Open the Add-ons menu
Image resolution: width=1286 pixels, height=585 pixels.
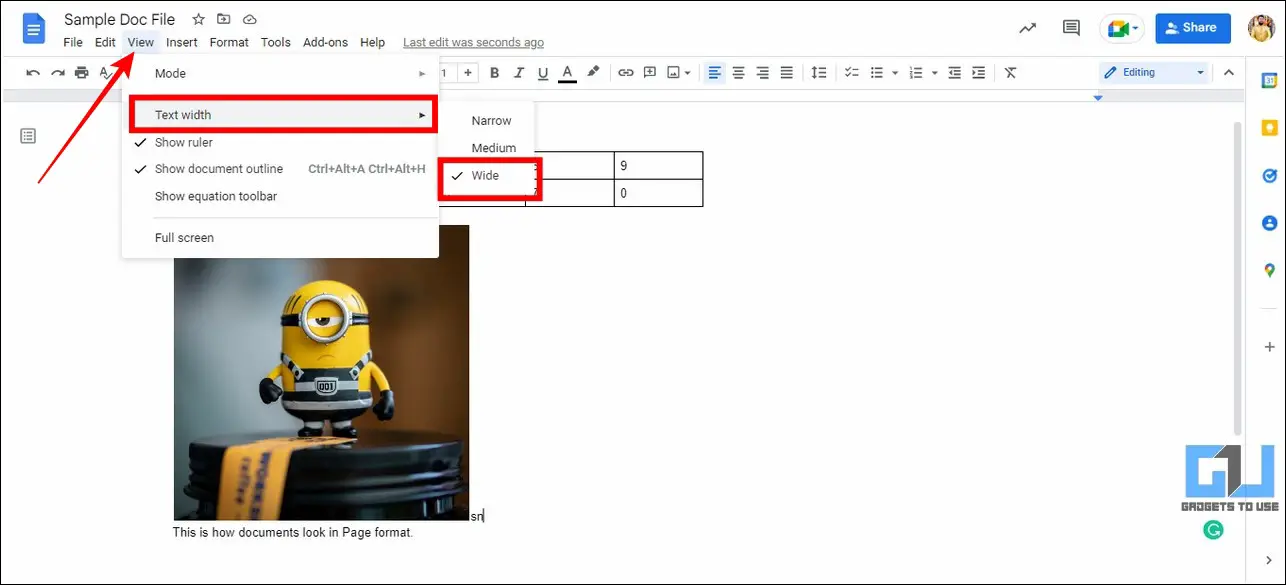[326, 42]
